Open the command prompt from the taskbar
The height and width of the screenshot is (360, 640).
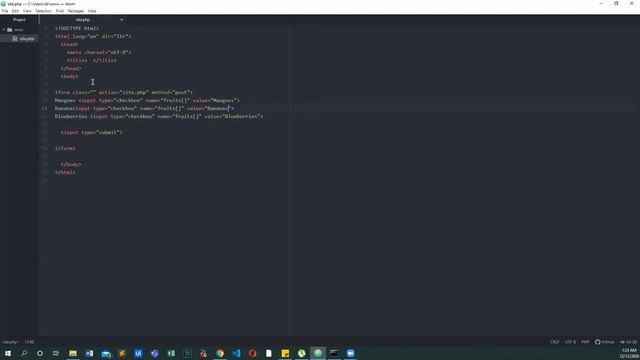pos(334,353)
